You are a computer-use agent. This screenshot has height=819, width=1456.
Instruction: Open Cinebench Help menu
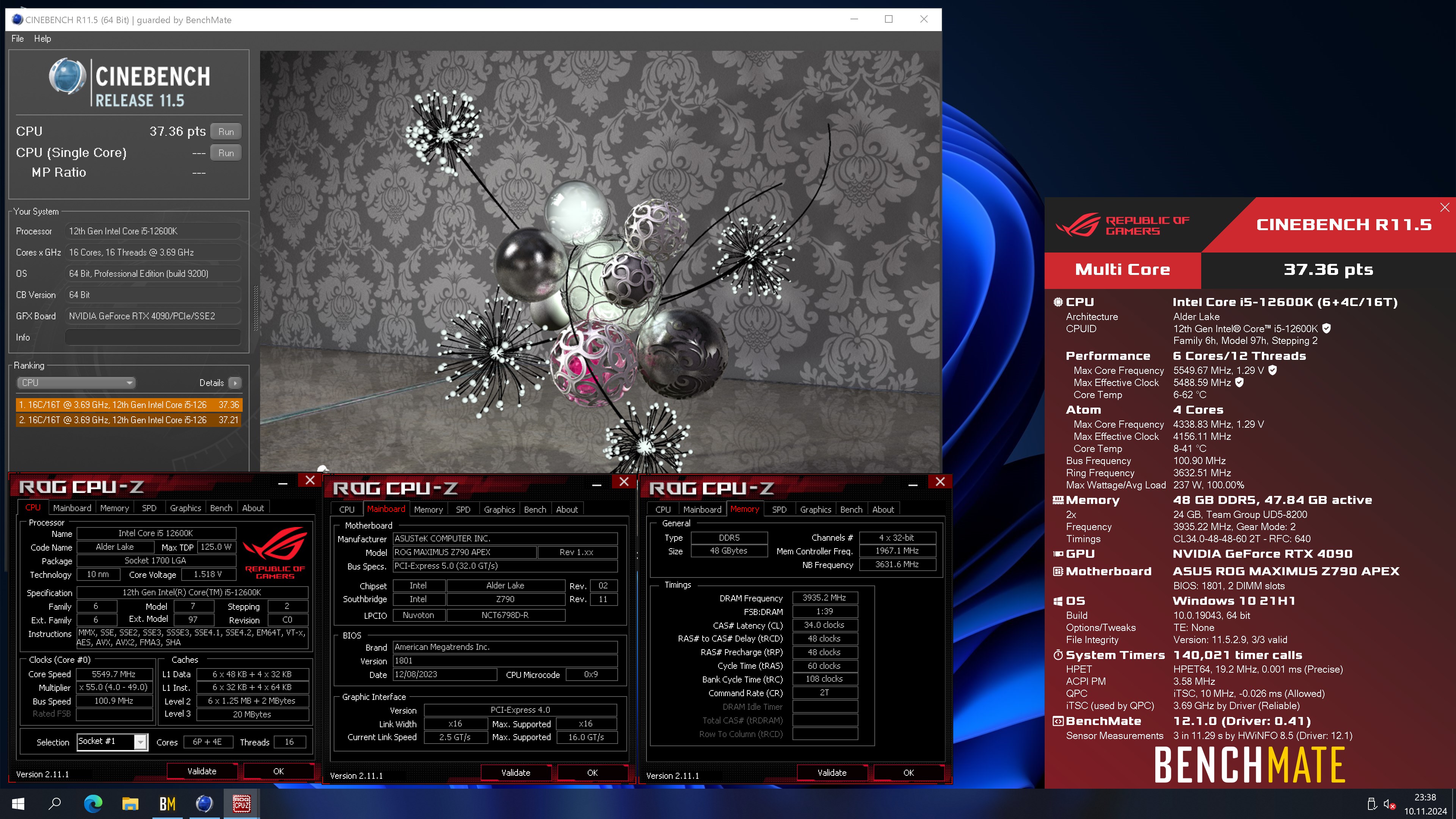tap(42, 38)
